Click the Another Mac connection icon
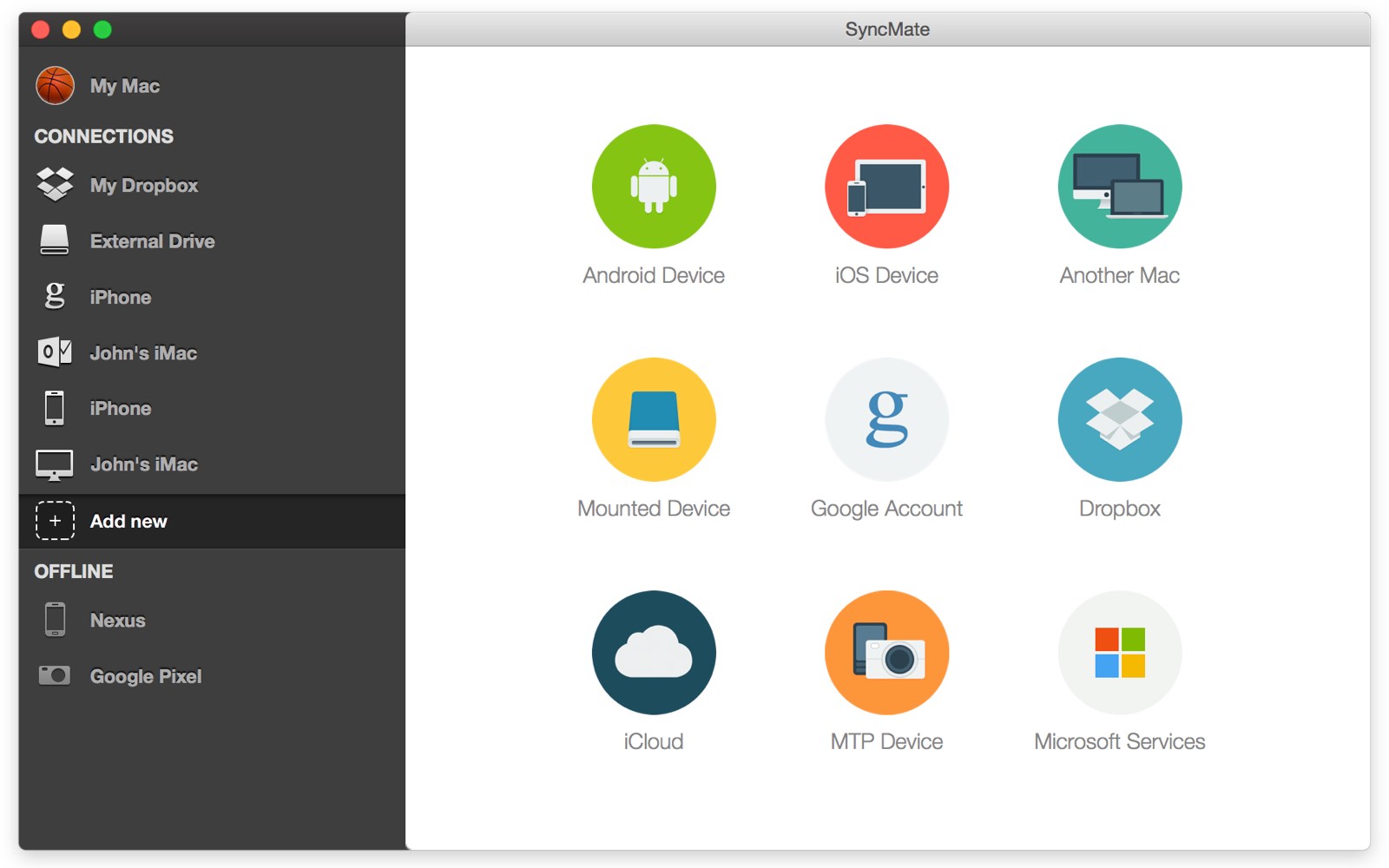This screenshot has height=868, width=1389. (1118, 186)
